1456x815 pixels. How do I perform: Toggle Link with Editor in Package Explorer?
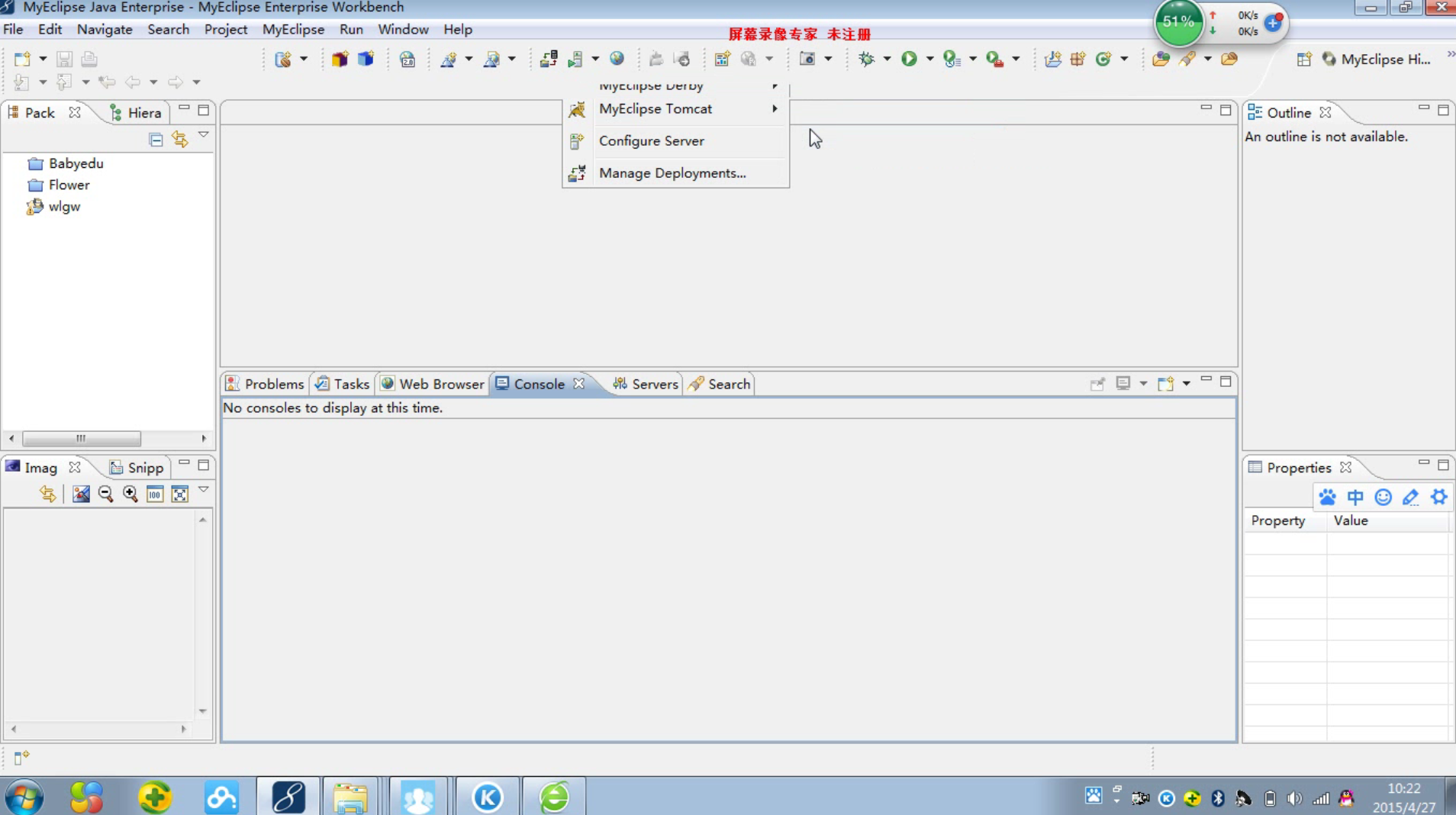[180, 139]
